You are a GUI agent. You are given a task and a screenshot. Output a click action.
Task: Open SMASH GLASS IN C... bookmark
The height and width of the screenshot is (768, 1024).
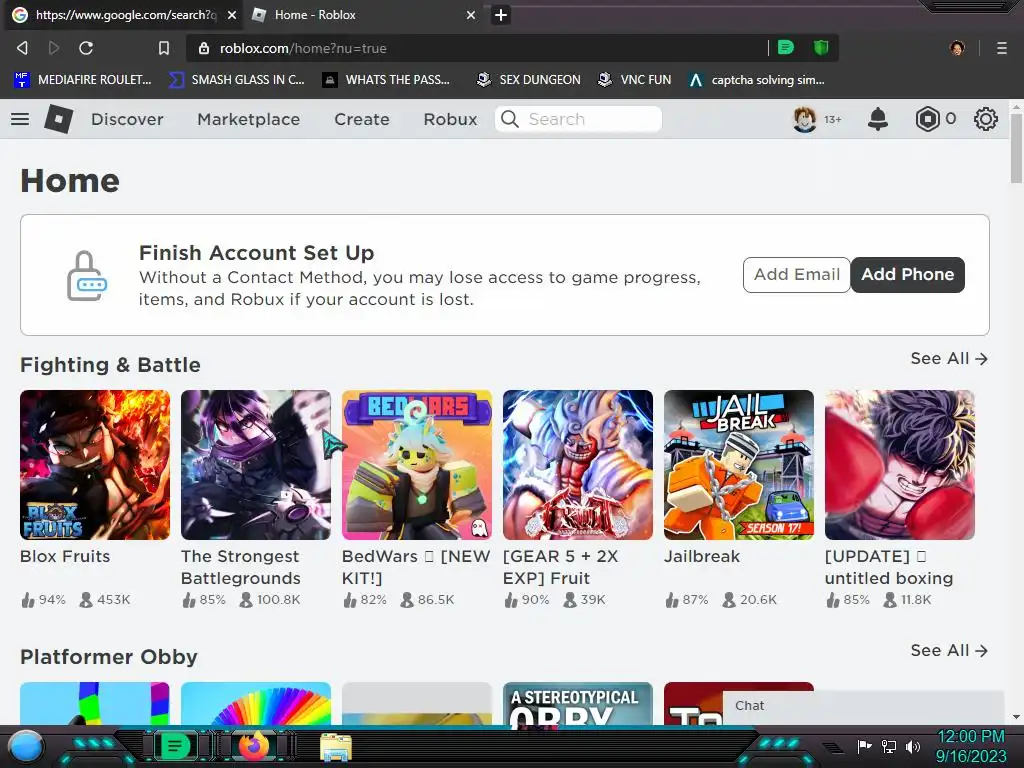[237, 80]
